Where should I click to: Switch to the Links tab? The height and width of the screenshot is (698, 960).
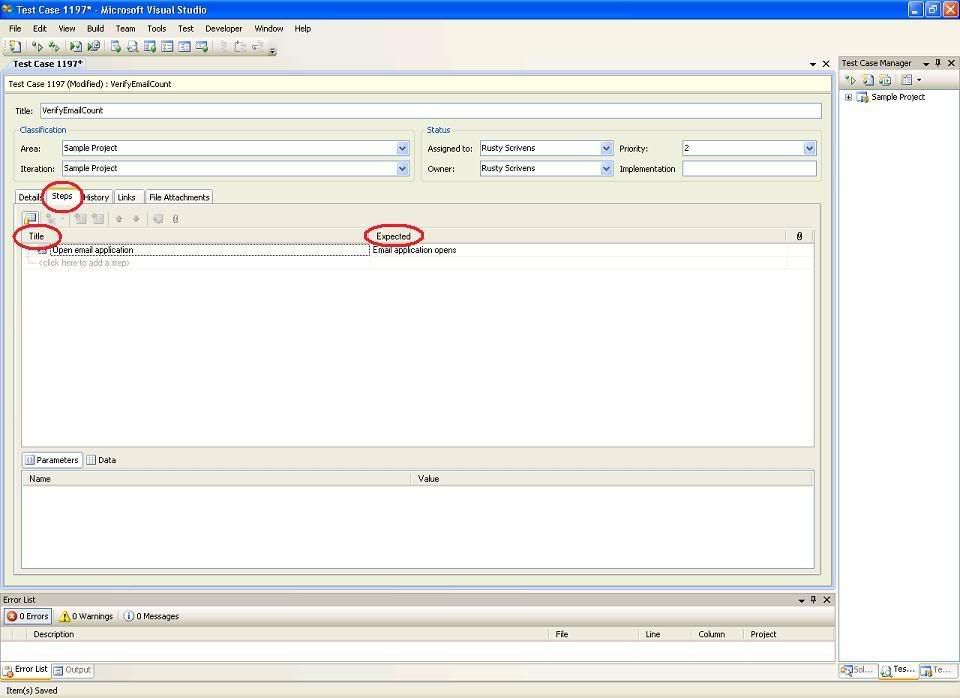tap(127, 197)
